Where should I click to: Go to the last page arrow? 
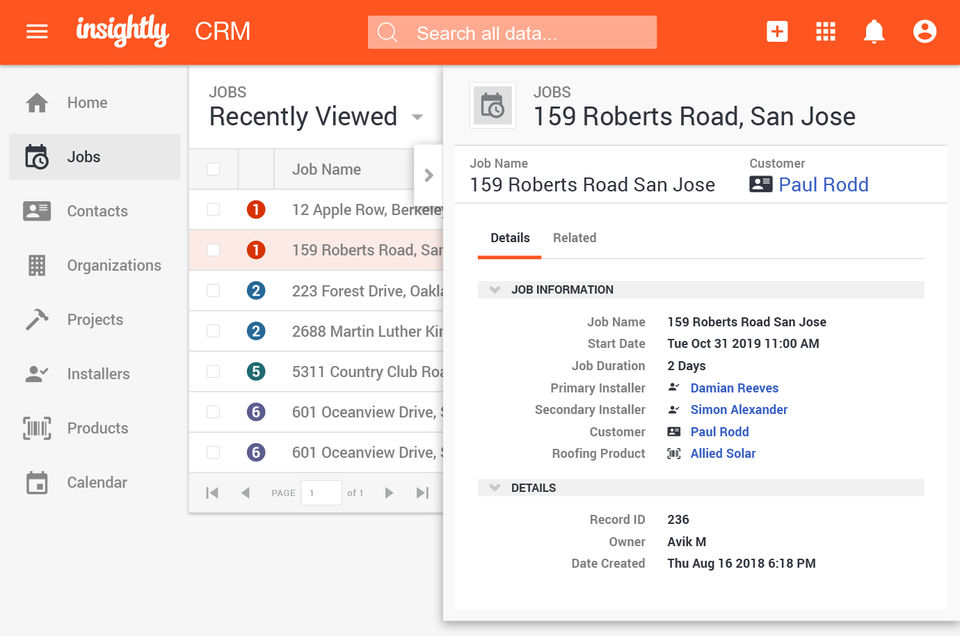422,493
